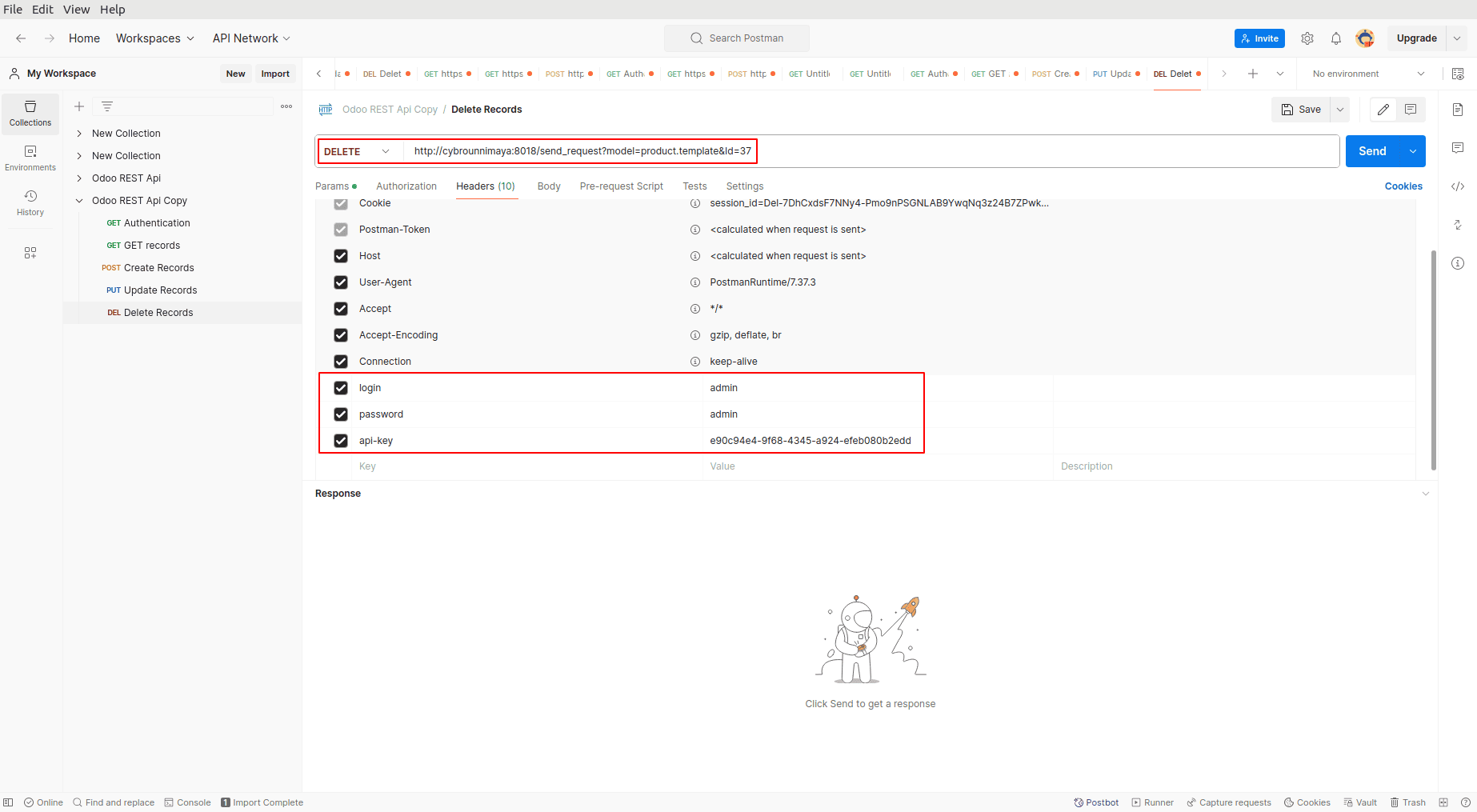Screen dimensions: 1477x812
Task: Toggle the Accept-Encoding header checkbox
Action: (x=341, y=335)
